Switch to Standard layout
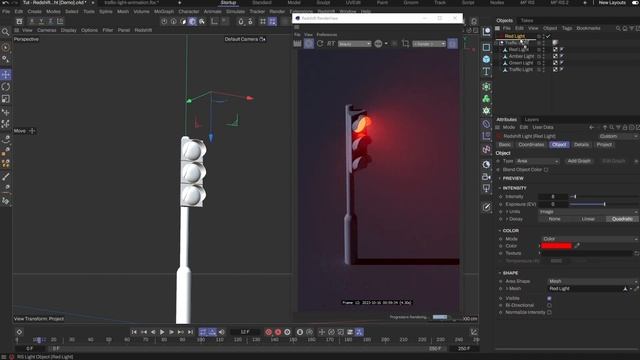Viewport: 640px width, 360px height. pos(262,2)
